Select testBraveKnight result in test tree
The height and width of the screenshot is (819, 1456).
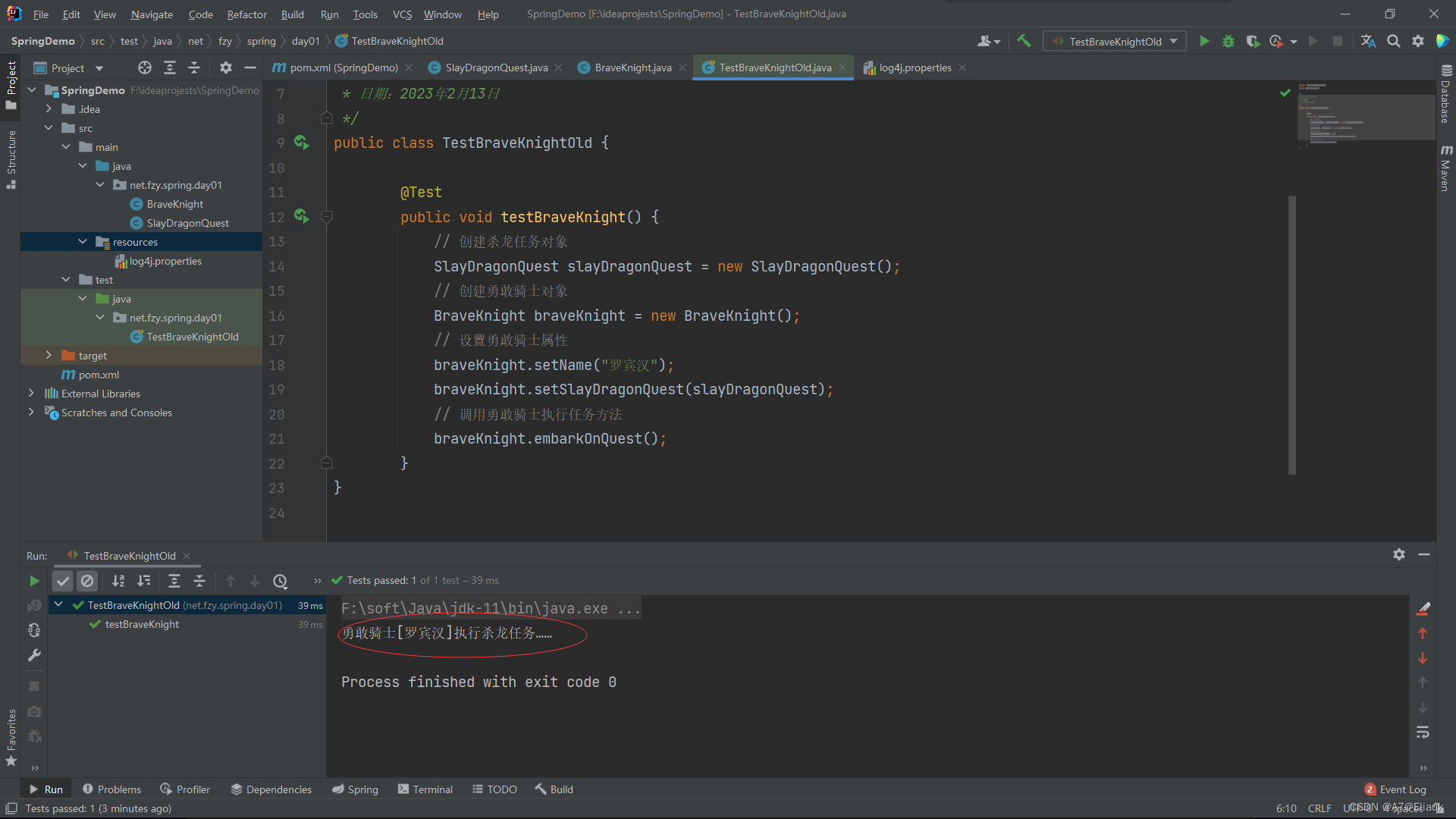[x=142, y=624]
